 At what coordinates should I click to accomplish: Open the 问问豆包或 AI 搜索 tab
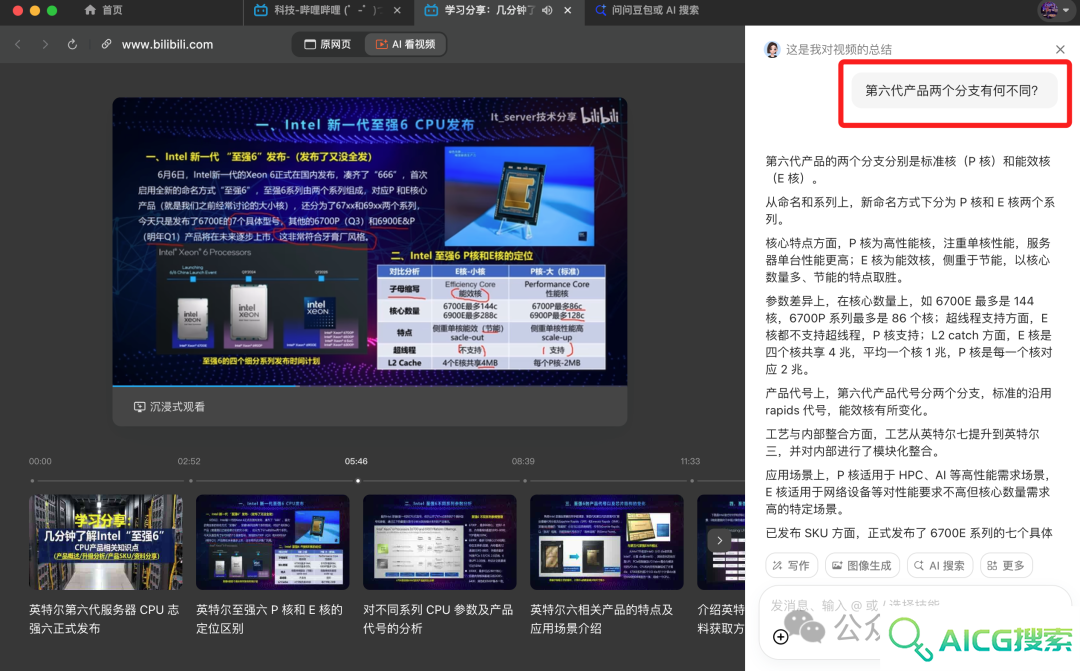[647, 10]
